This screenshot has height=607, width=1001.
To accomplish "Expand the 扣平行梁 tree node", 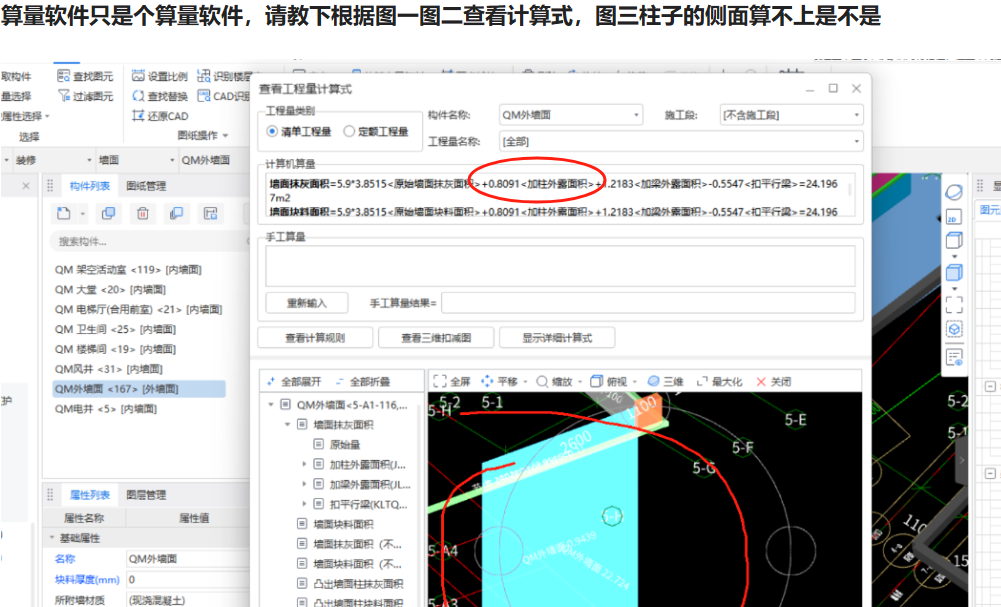I will pos(304,504).
